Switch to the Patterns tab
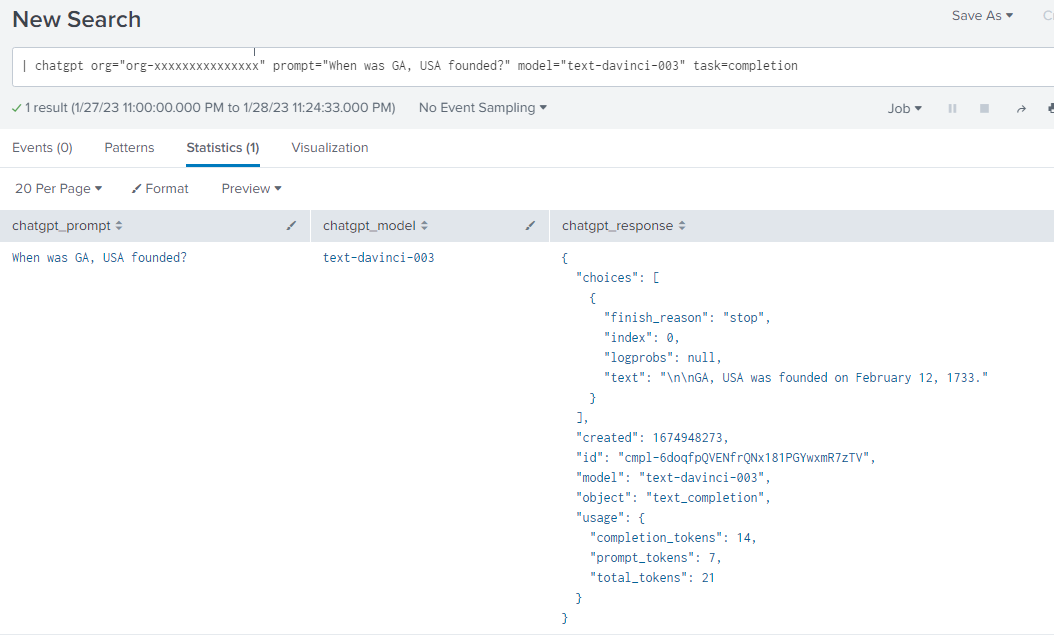The width and height of the screenshot is (1054, 635). point(129,147)
